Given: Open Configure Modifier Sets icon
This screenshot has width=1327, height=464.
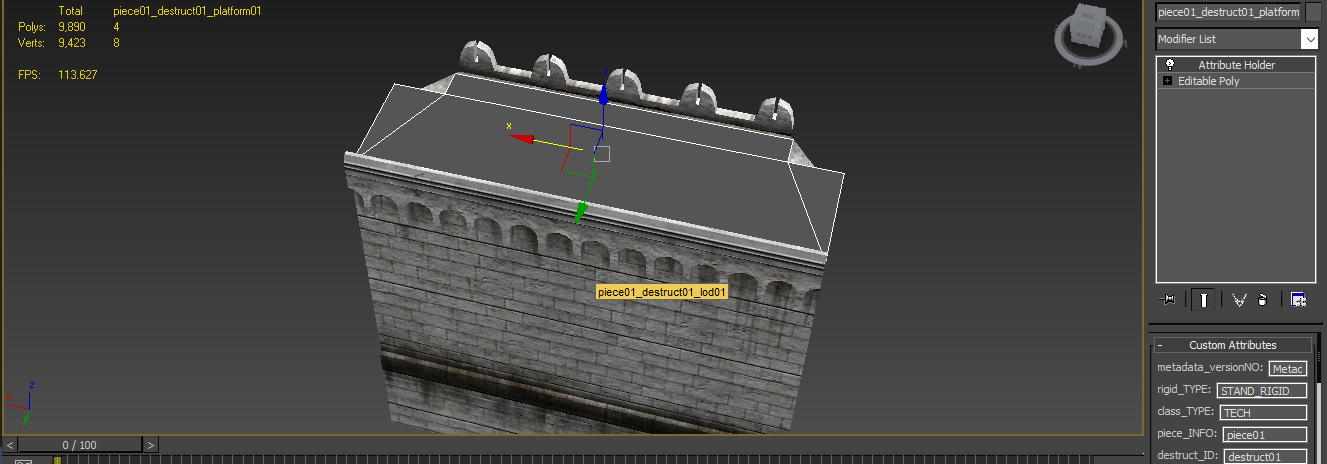Looking at the screenshot, I should [1298, 299].
